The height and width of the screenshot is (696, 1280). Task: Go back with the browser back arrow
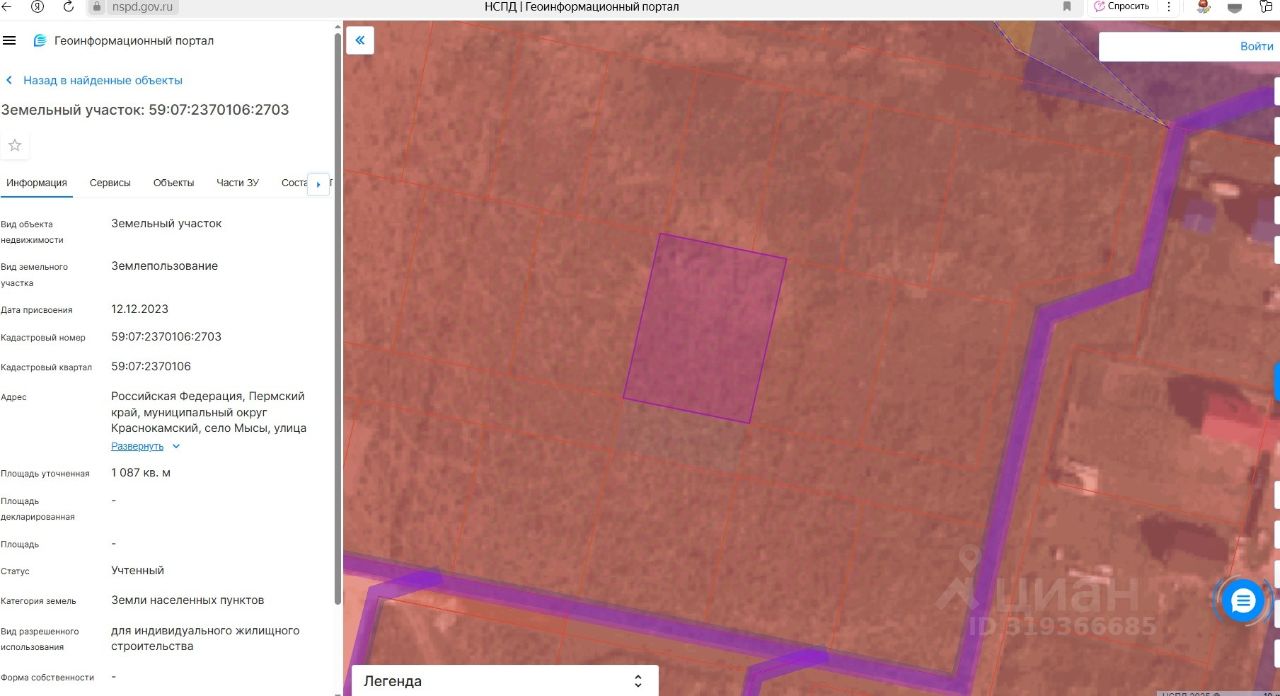click(x=7, y=6)
